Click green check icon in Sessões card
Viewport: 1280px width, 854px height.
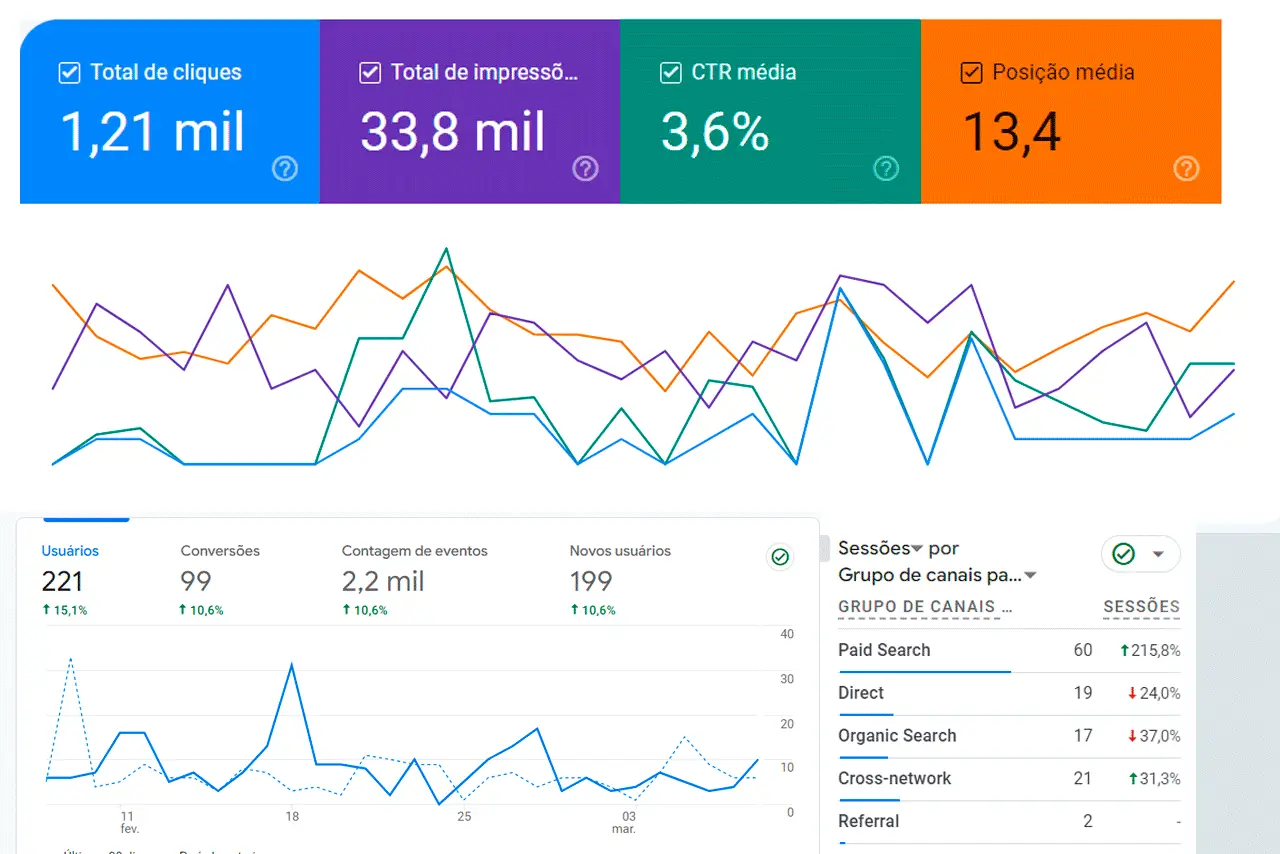(1124, 554)
